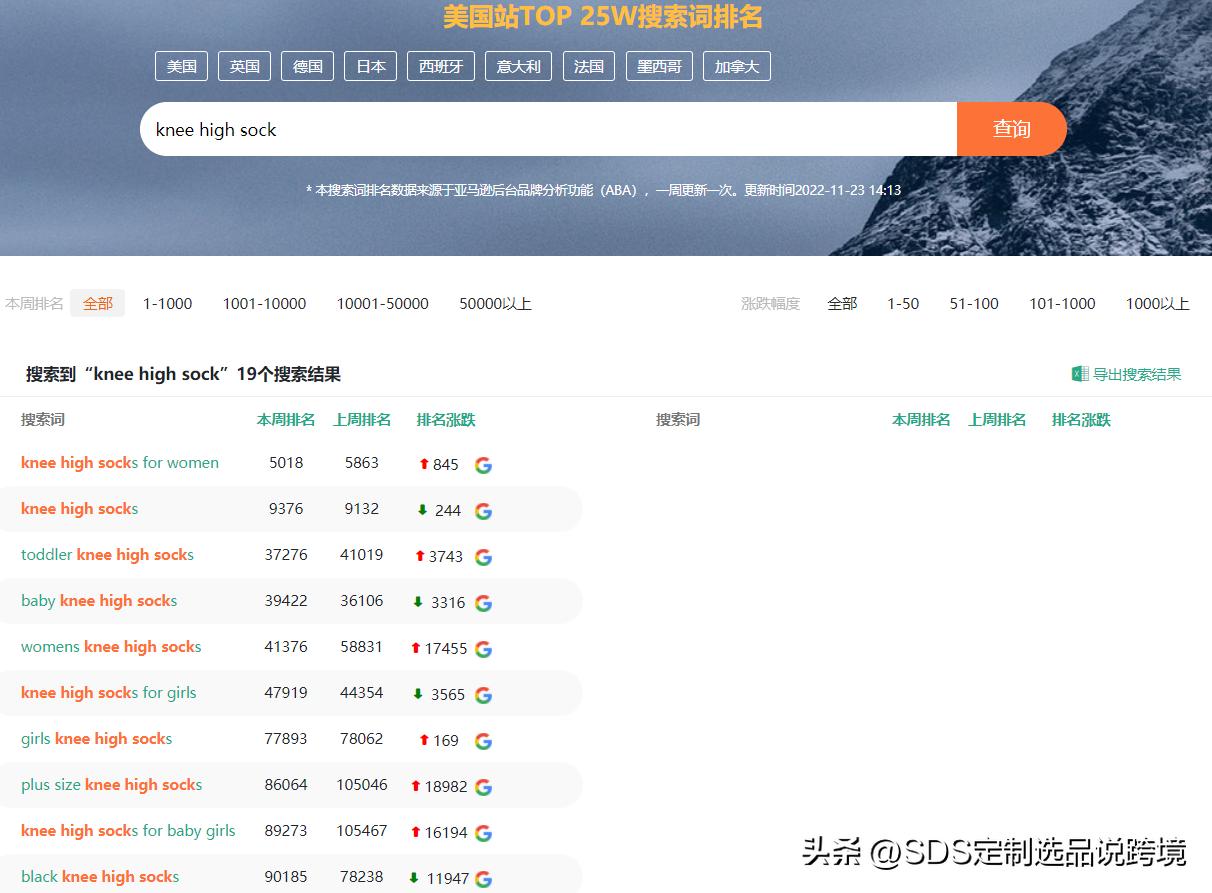The image size is (1212, 893).
Task: Switch to the 英国 marketplace tab
Action: (x=244, y=66)
